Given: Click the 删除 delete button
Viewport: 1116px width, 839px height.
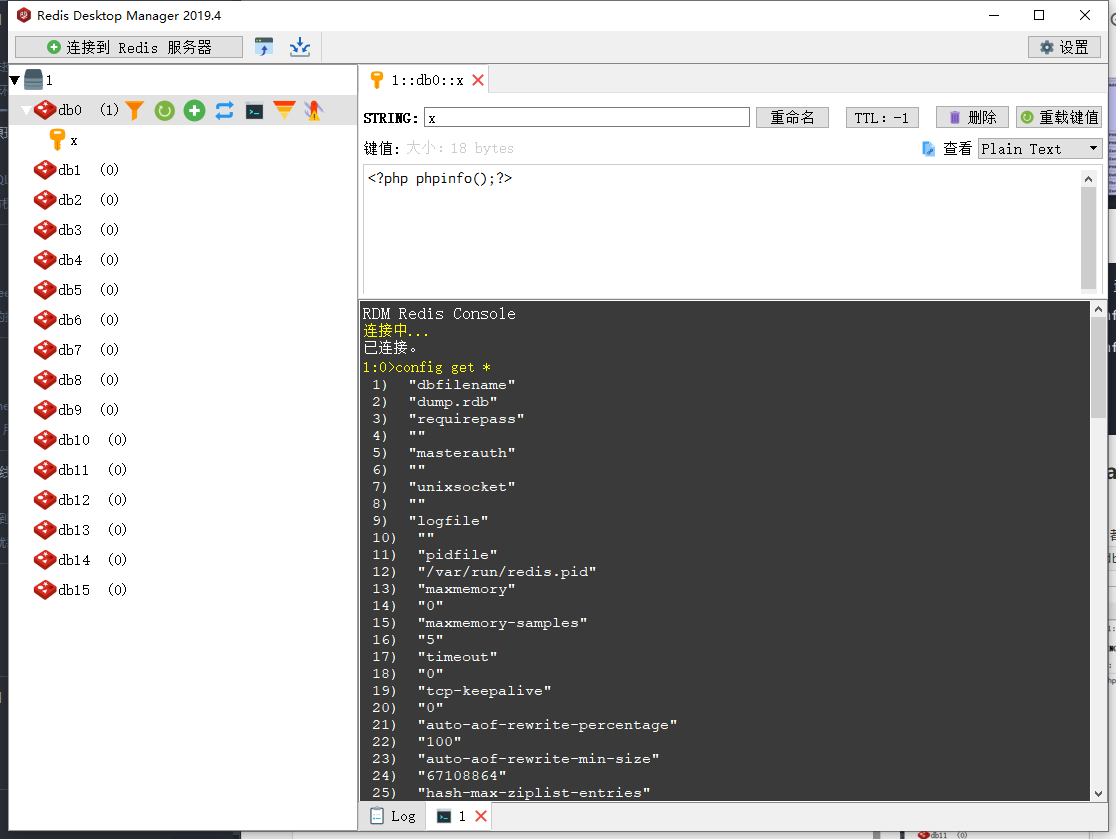Looking at the screenshot, I should 972,117.
